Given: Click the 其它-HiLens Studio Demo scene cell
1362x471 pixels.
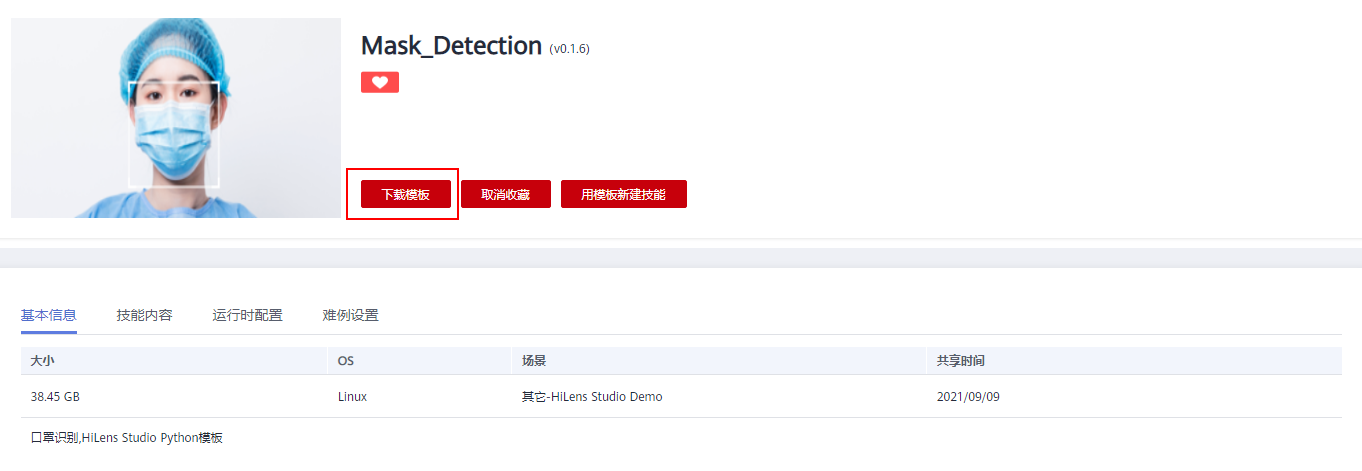Looking at the screenshot, I should 592,397.
